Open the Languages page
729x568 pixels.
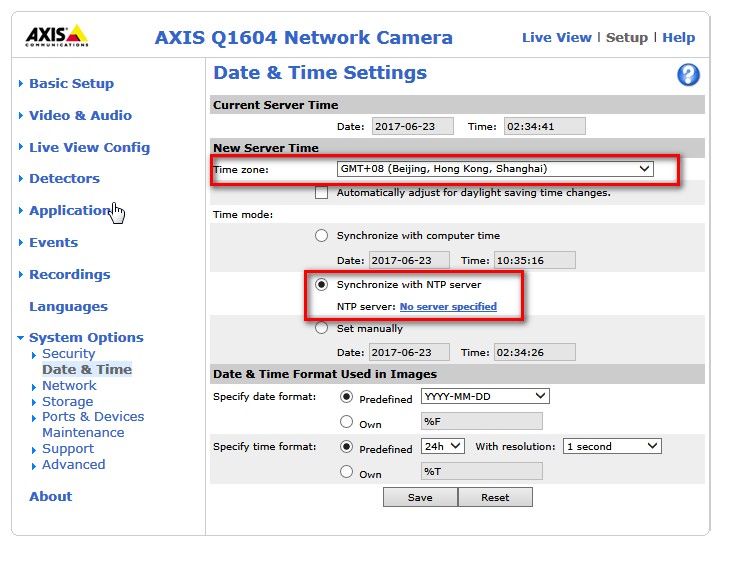68,307
